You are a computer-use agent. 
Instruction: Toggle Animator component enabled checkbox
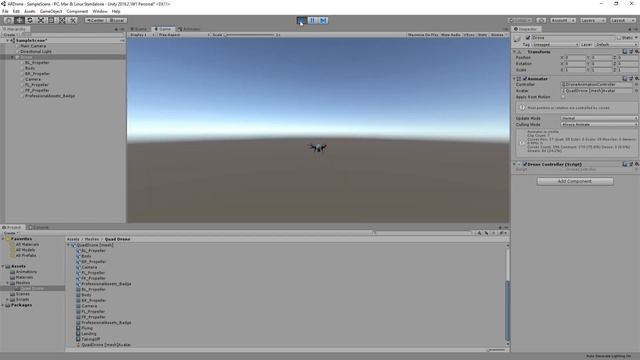tap(525, 78)
